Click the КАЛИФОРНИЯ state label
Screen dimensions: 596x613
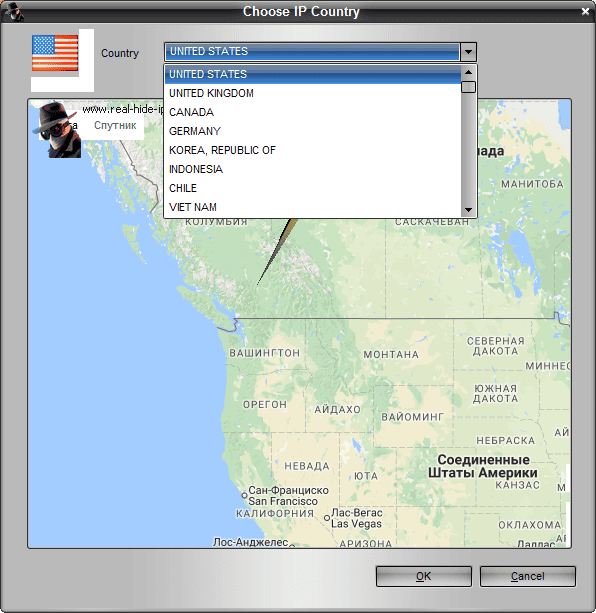(x=275, y=513)
